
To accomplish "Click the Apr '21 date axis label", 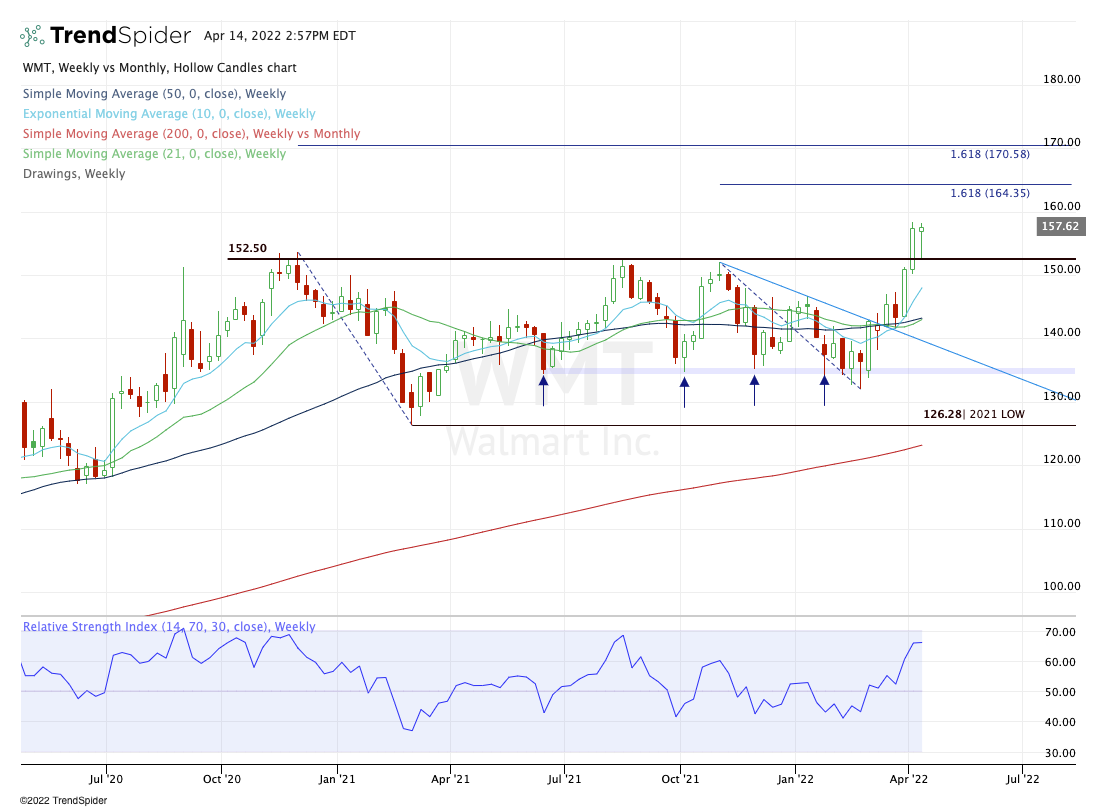I will [x=450, y=779].
